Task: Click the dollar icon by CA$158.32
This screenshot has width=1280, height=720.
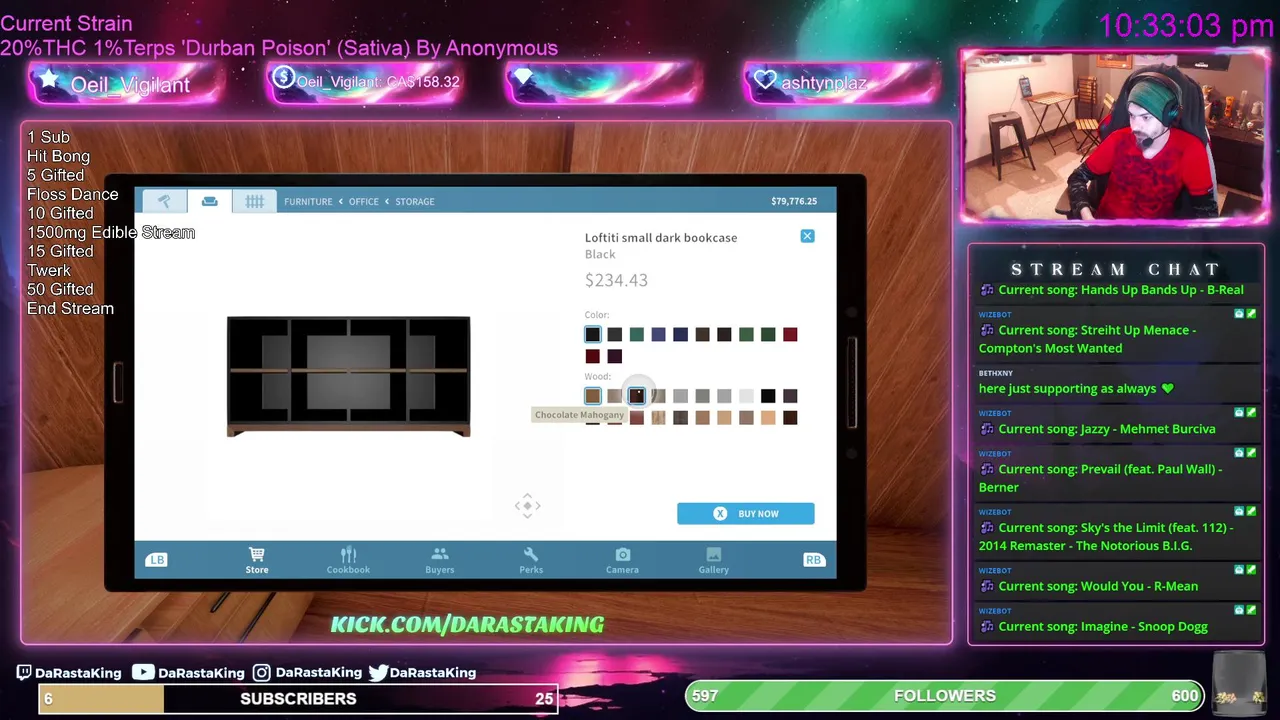Action: point(283,78)
